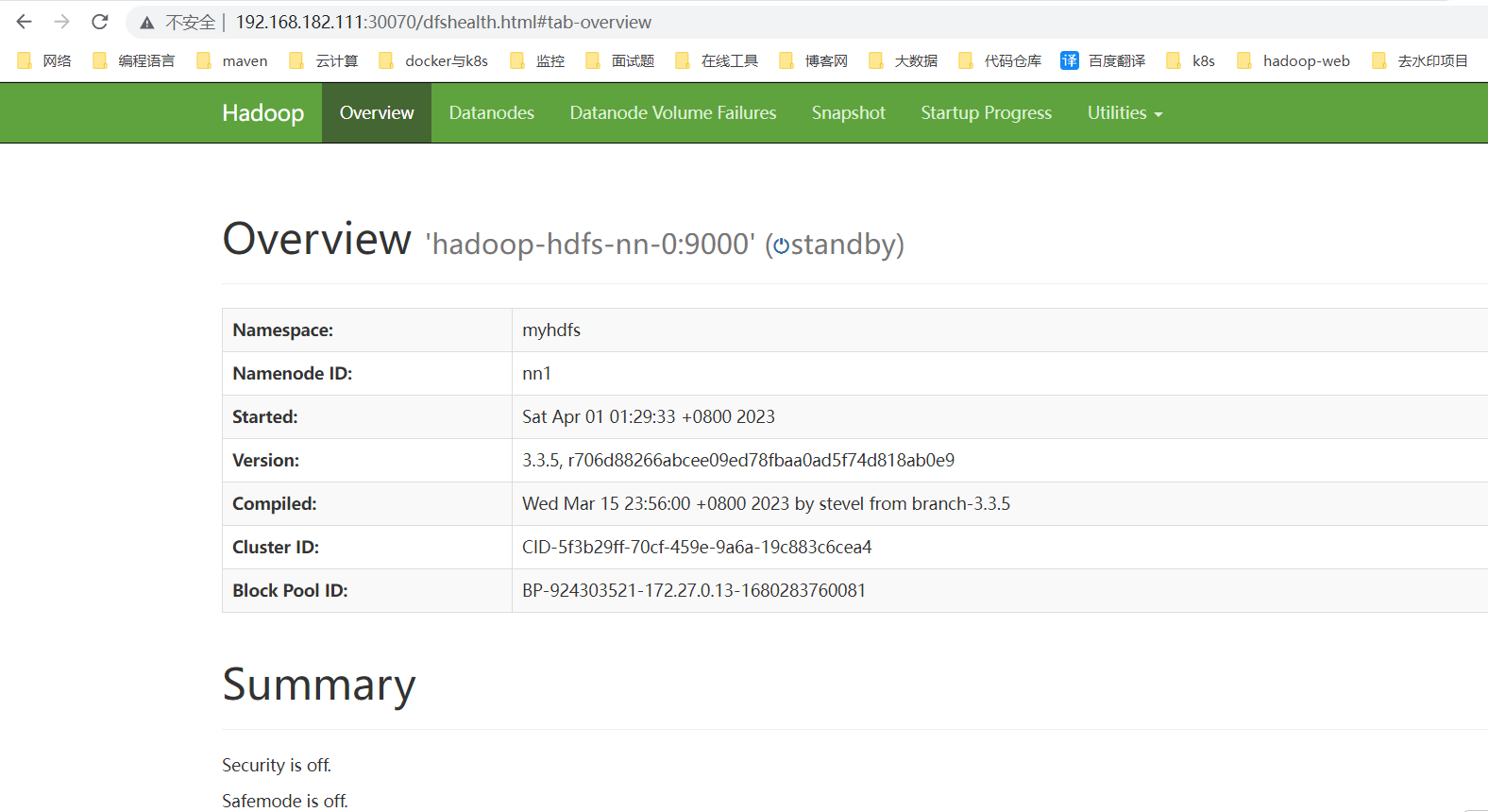Click the Compiled date value

(766, 503)
